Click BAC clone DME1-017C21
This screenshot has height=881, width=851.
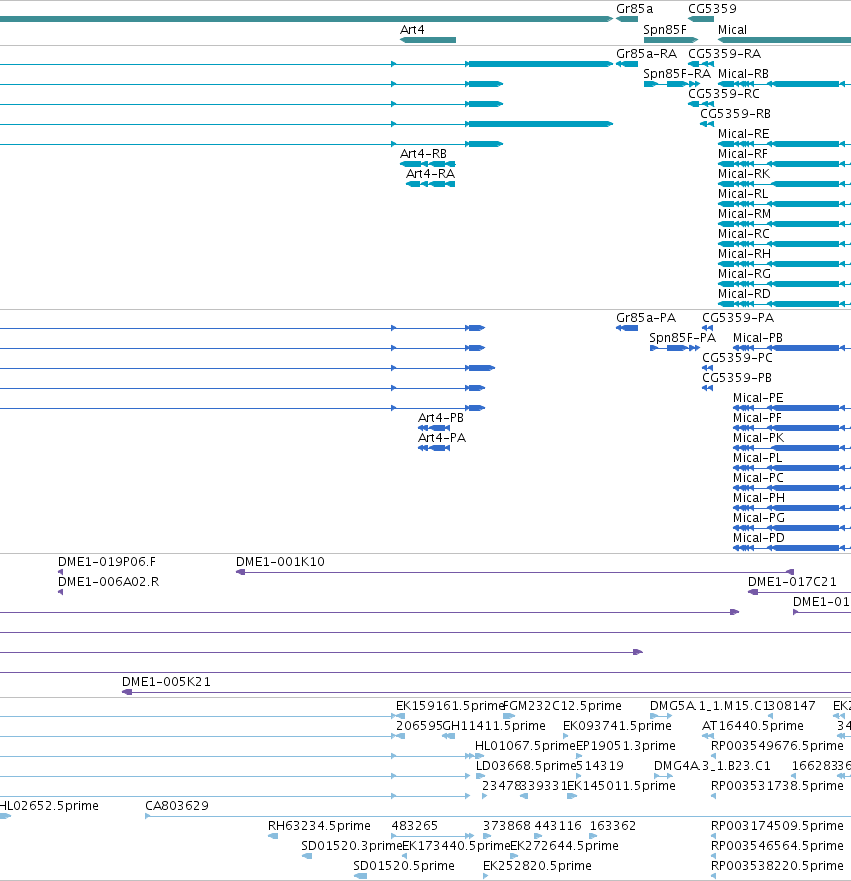(799, 592)
